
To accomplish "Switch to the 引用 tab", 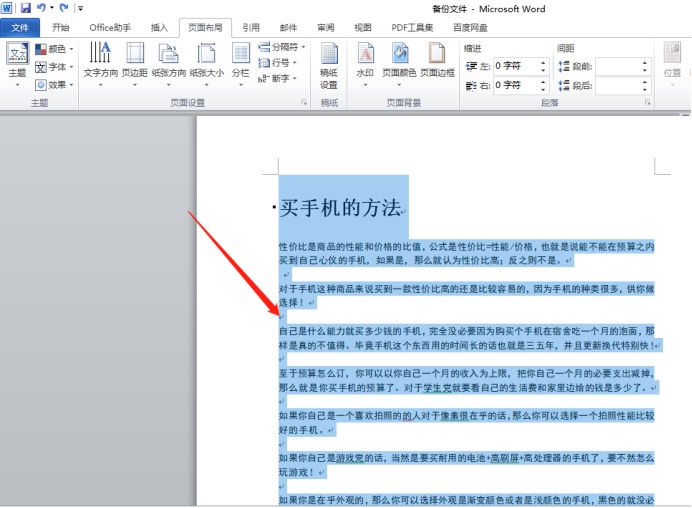I will click(x=251, y=28).
